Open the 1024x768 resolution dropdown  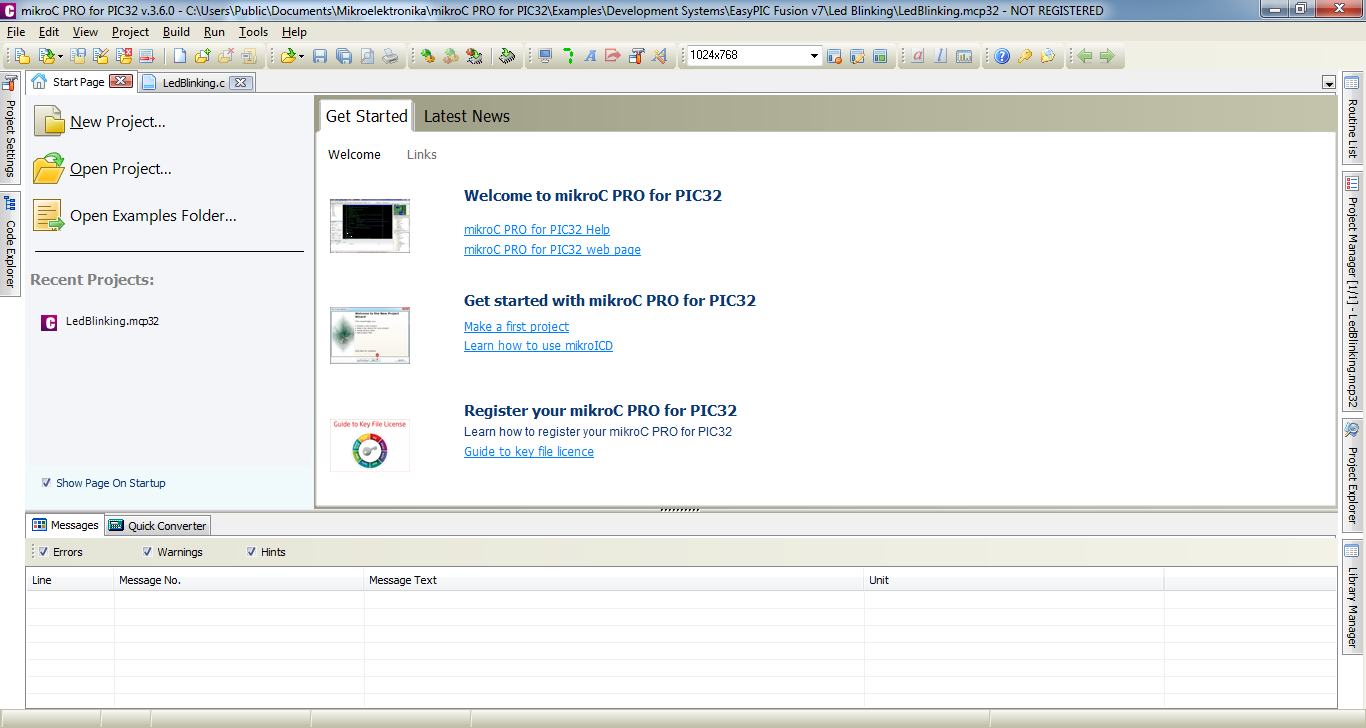[x=814, y=56]
